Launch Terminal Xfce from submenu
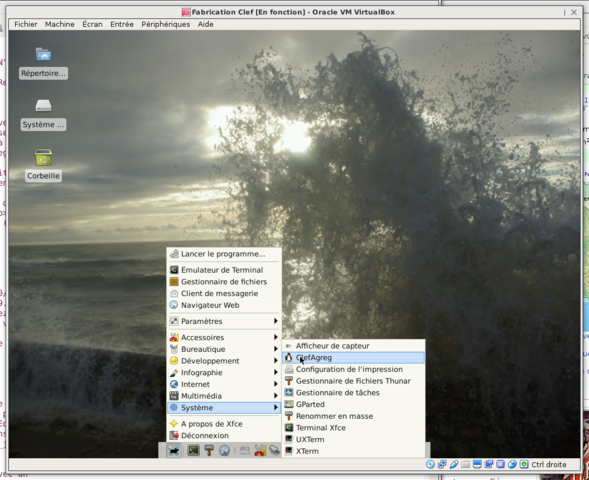The width and height of the screenshot is (589, 480). [x=353, y=427]
